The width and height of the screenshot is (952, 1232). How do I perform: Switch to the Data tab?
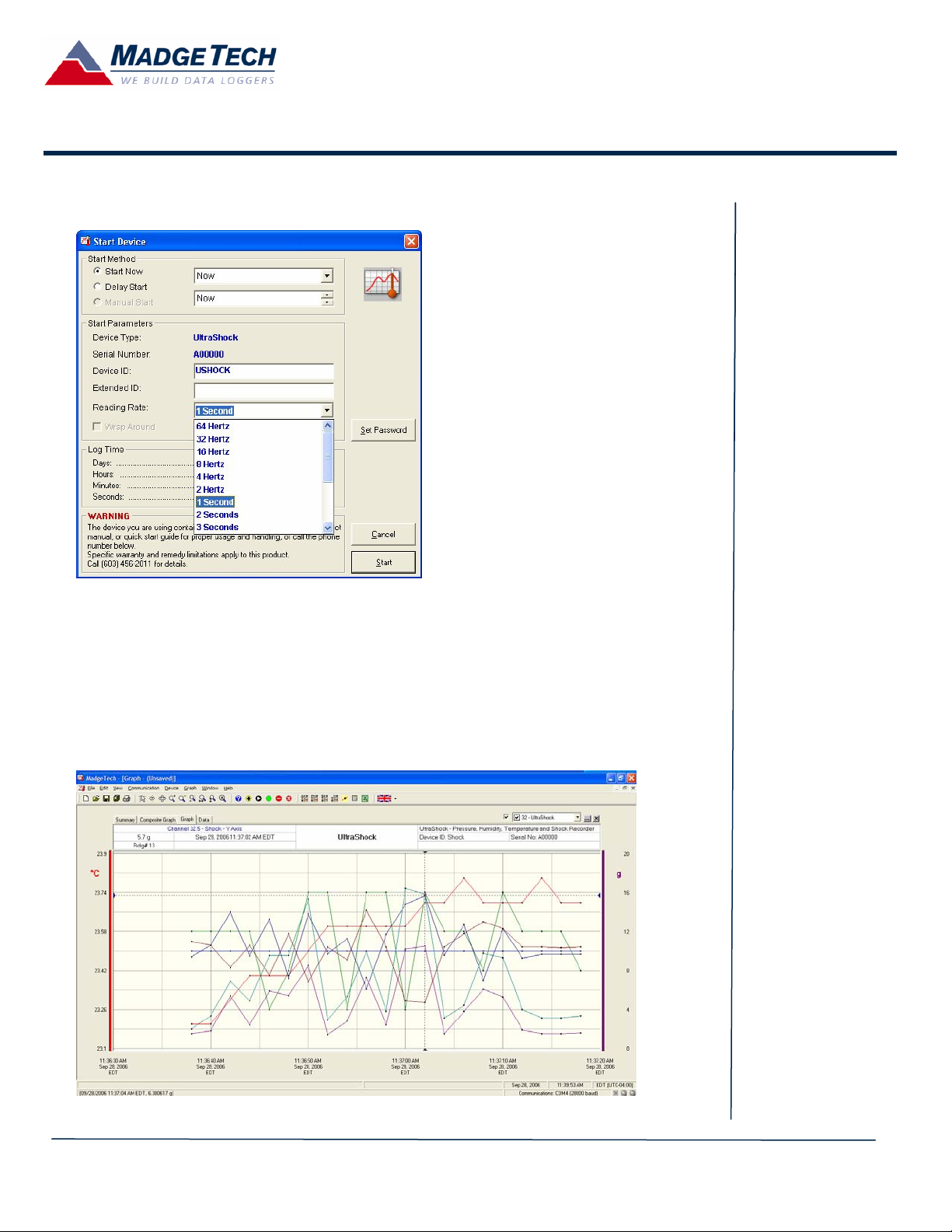point(204,819)
